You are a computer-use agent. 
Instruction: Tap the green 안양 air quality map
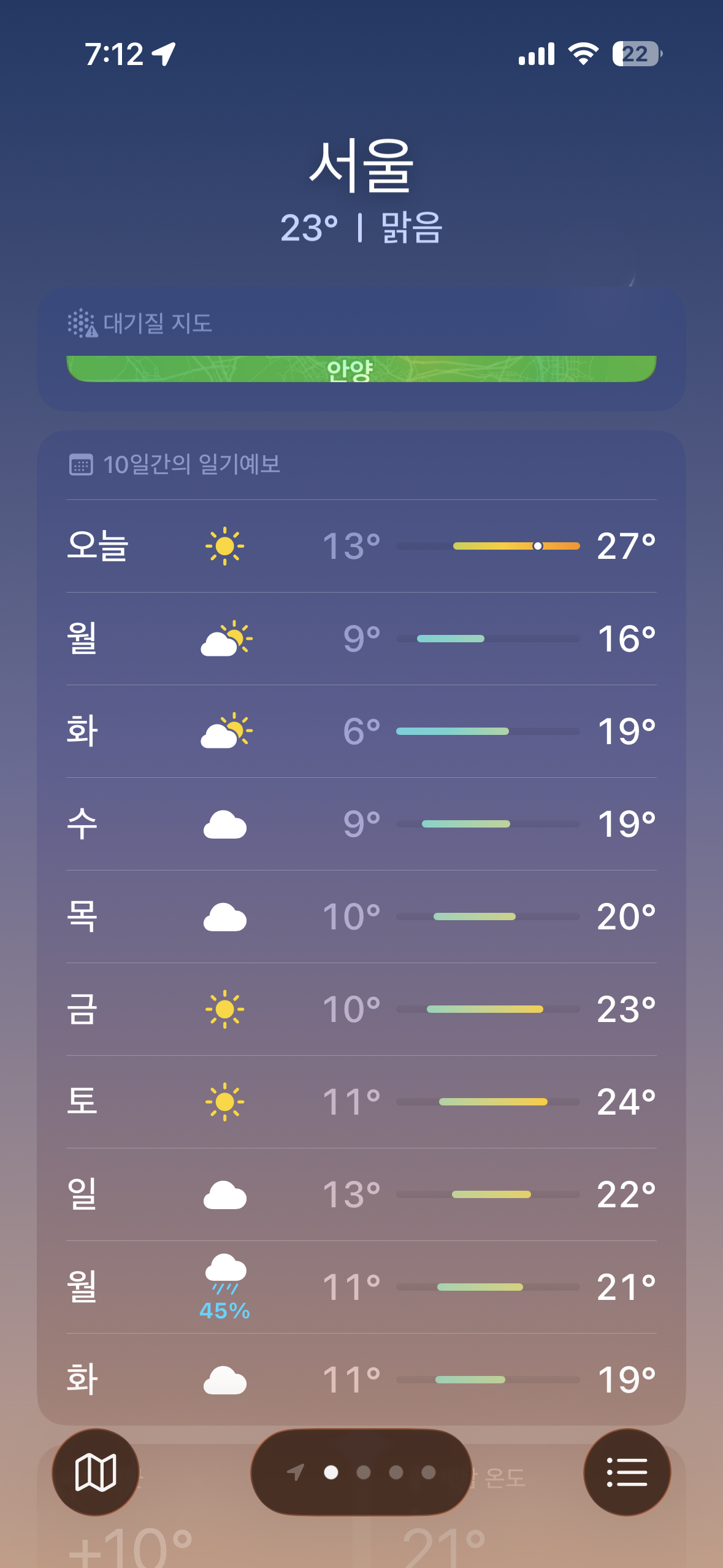361,369
